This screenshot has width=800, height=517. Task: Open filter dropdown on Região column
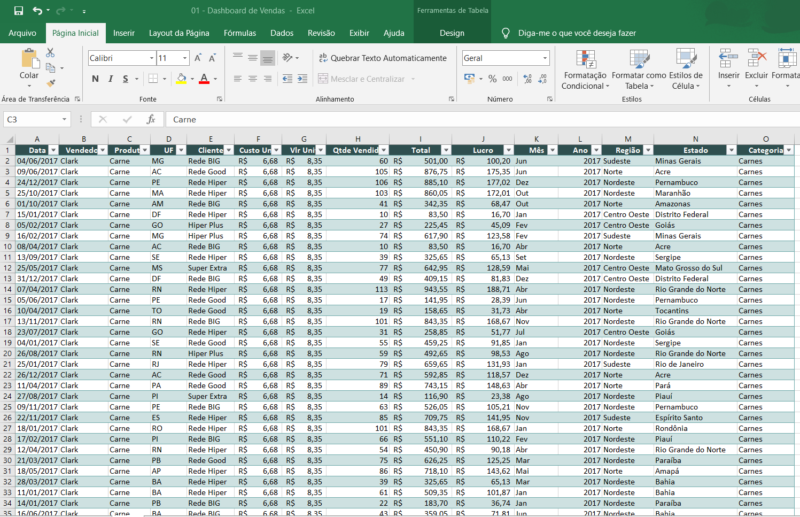click(x=647, y=150)
